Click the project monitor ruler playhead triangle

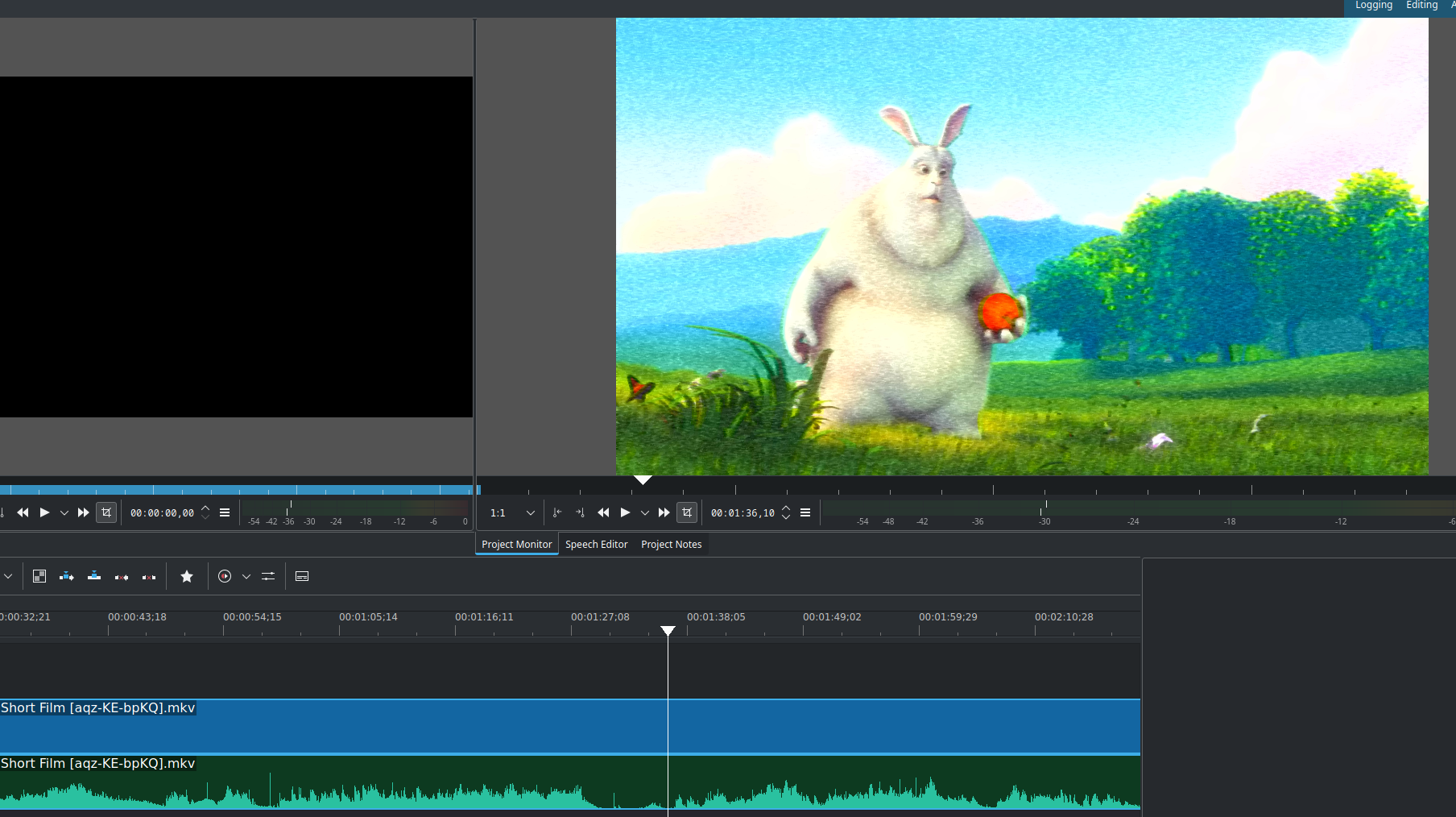click(x=643, y=479)
